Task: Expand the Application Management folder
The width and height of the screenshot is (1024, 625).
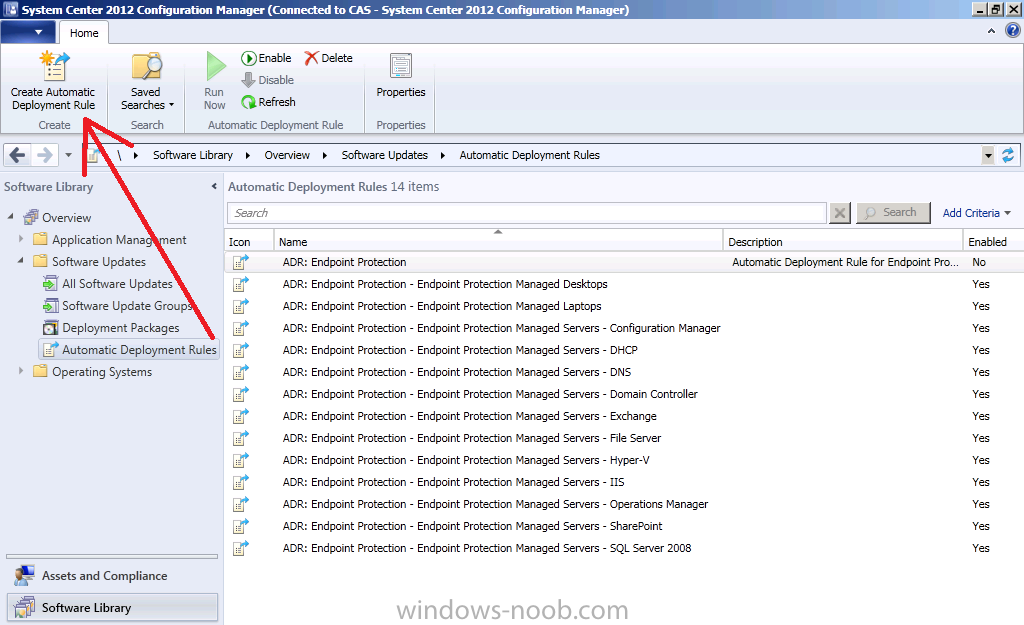Action: pyautogui.click(x=21, y=239)
